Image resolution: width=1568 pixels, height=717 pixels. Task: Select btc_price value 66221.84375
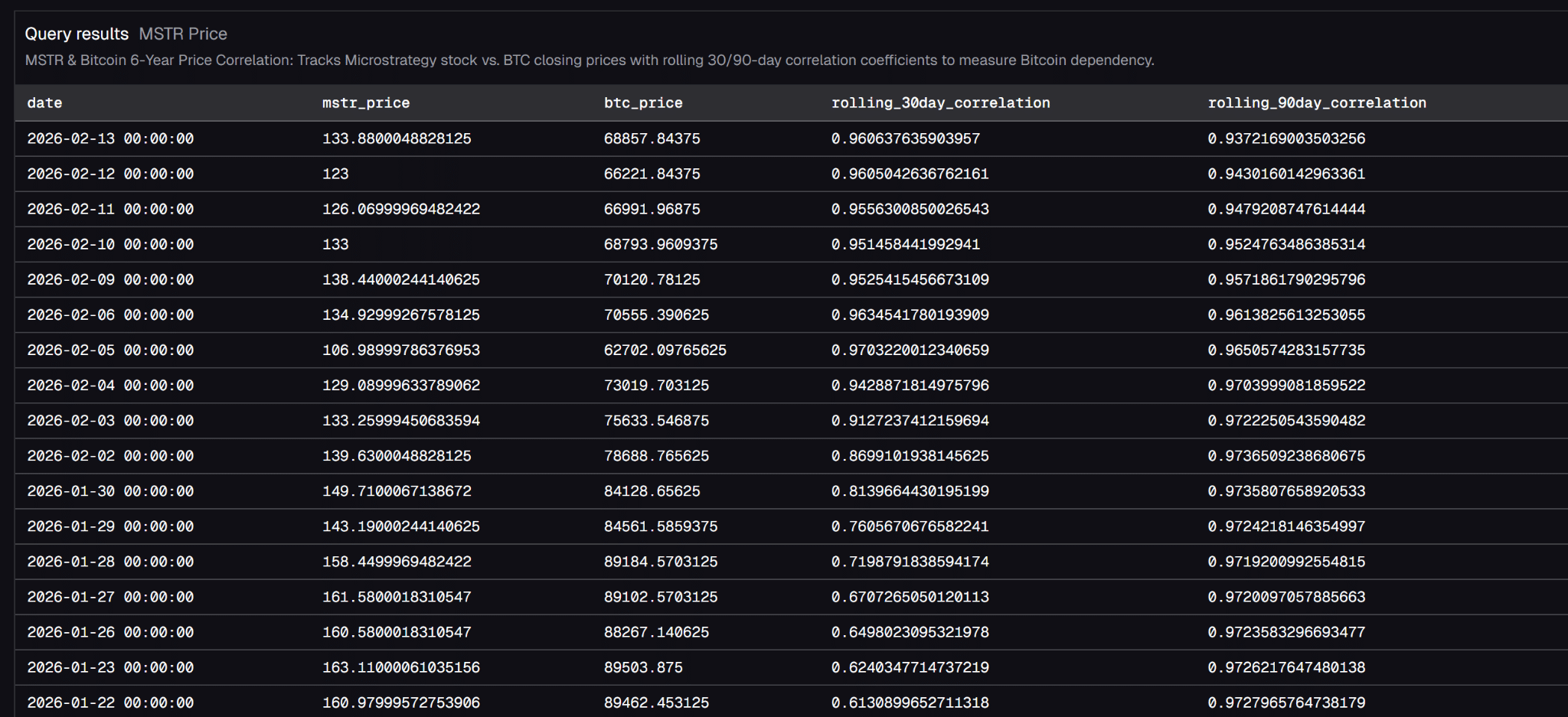652,174
